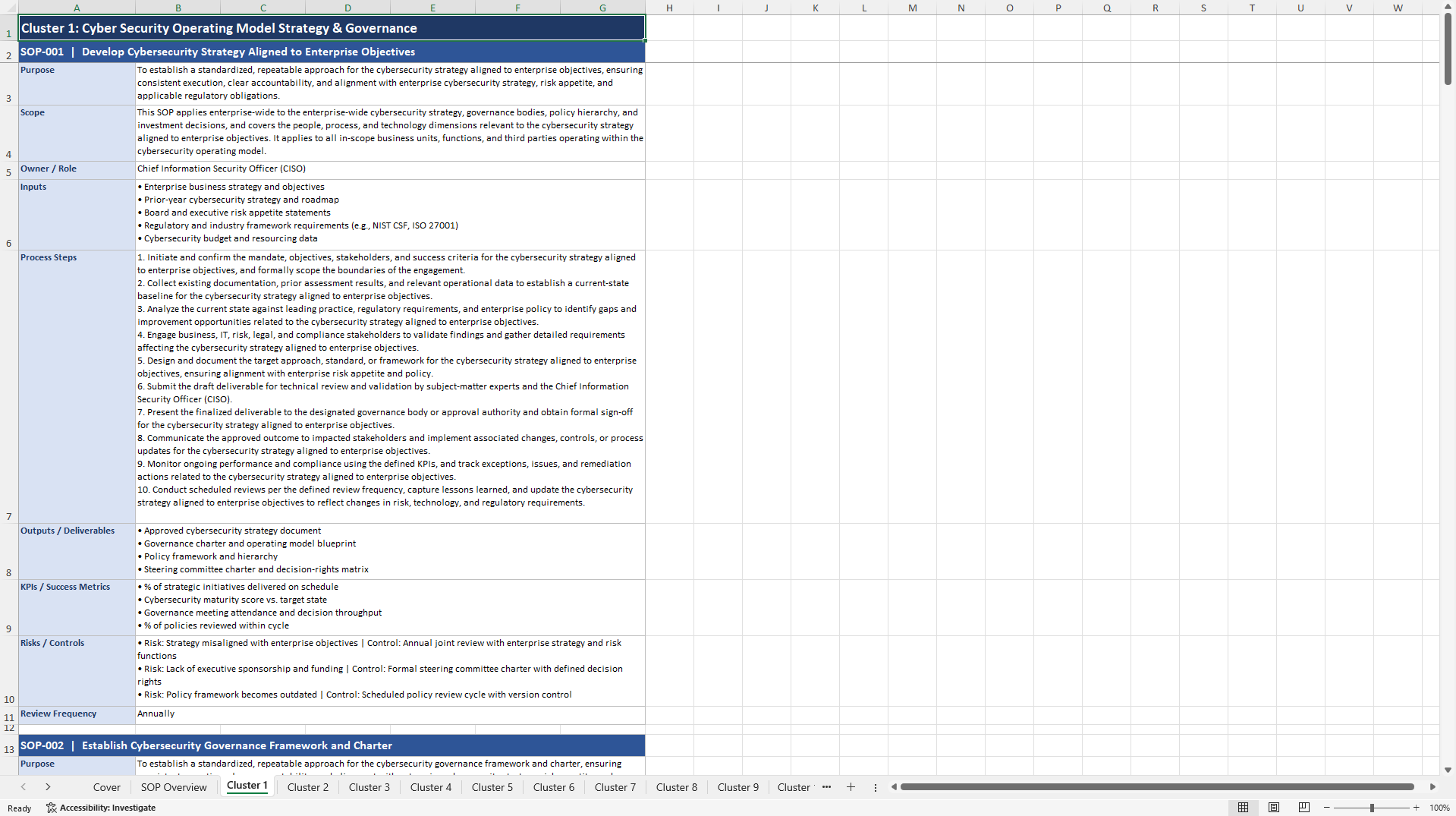The height and width of the screenshot is (816, 1456).
Task: Switch to the Cluster 6 sheet
Action: [x=554, y=787]
